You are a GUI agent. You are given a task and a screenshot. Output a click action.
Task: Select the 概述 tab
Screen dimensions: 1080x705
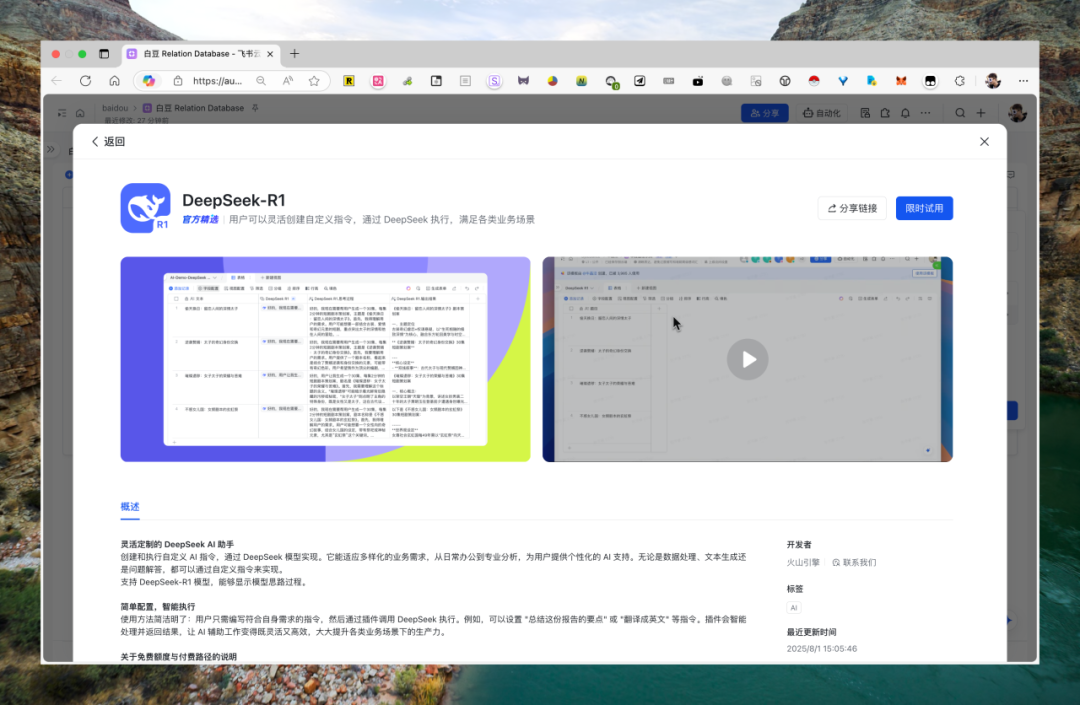tap(129, 506)
